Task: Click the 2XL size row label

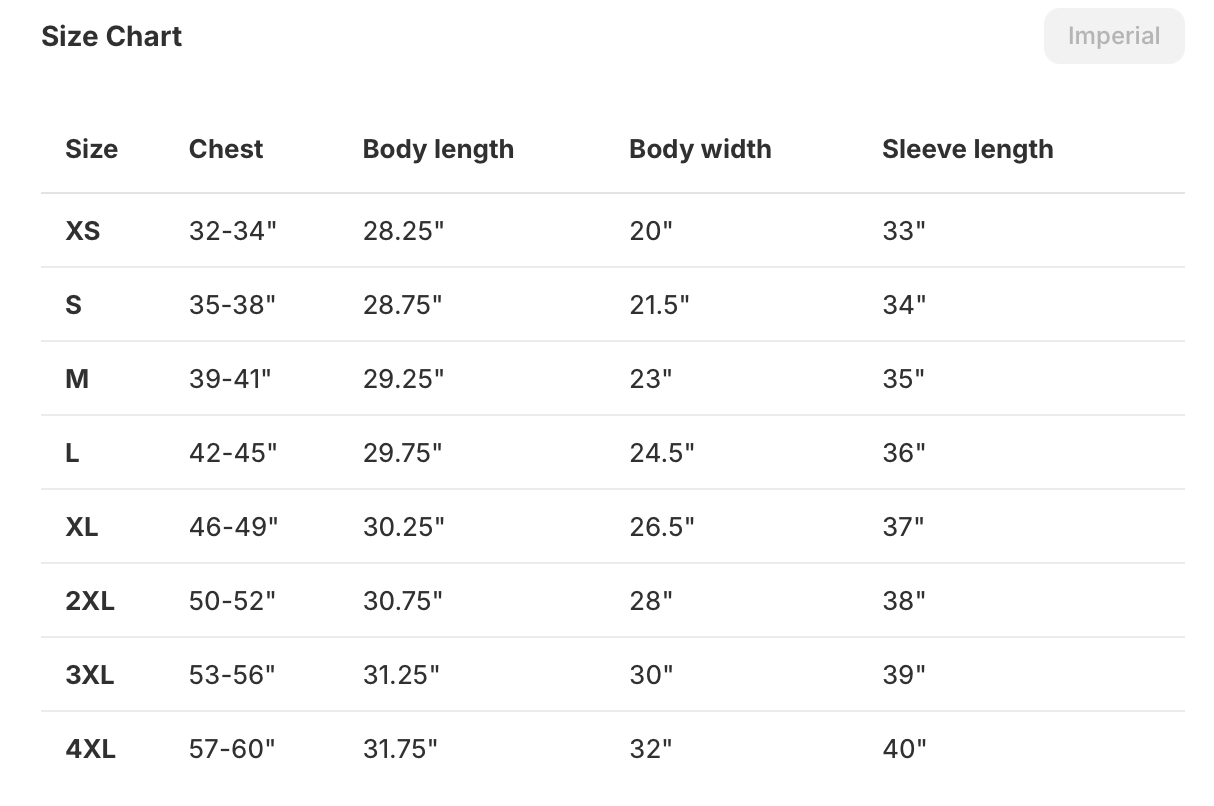Action: point(90,601)
